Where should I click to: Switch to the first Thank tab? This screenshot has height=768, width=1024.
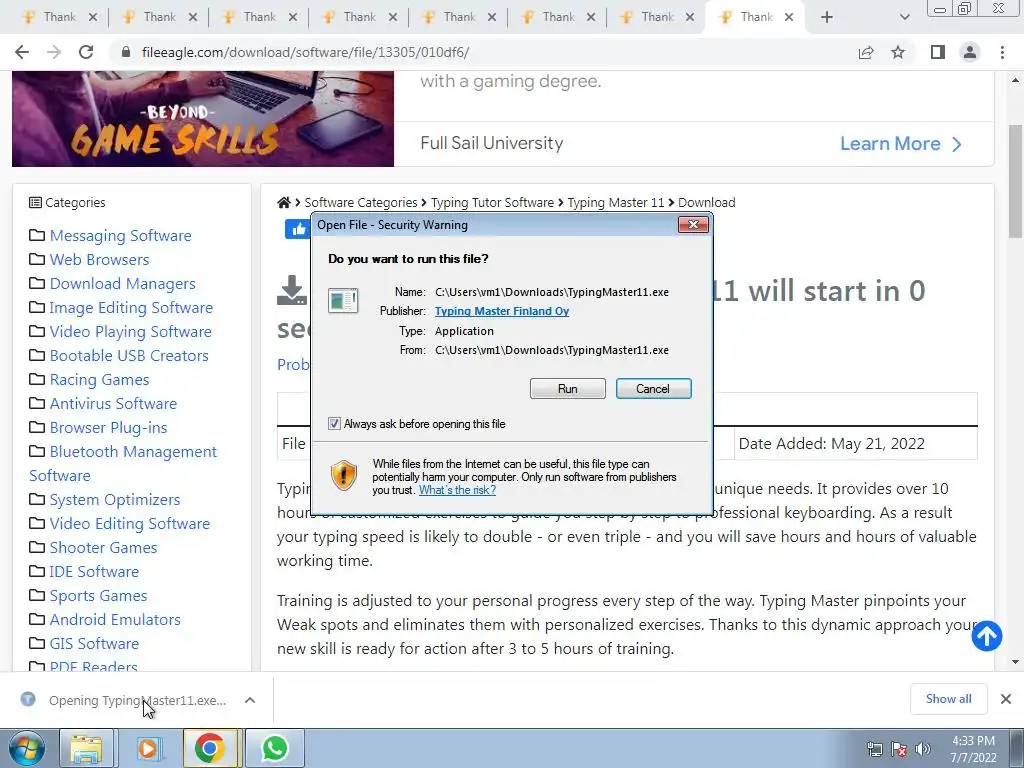(59, 17)
